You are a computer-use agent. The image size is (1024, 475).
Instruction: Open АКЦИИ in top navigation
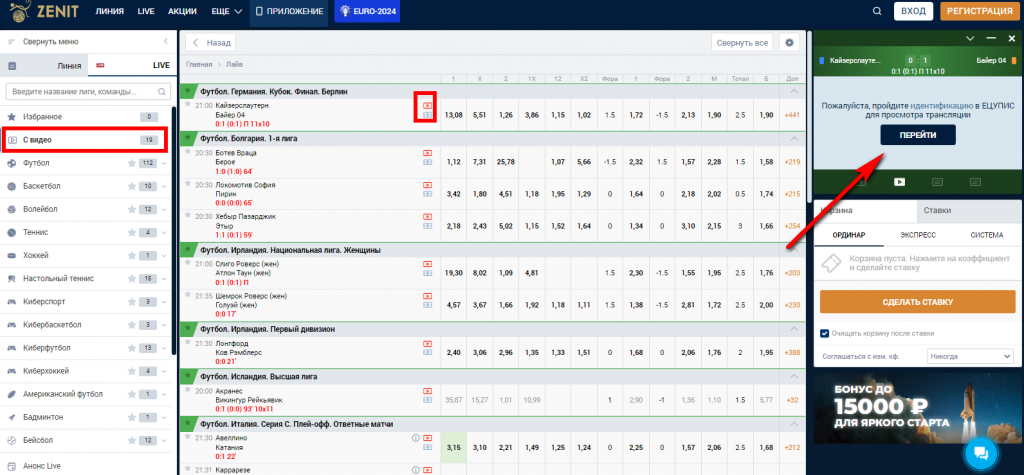(x=183, y=12)
